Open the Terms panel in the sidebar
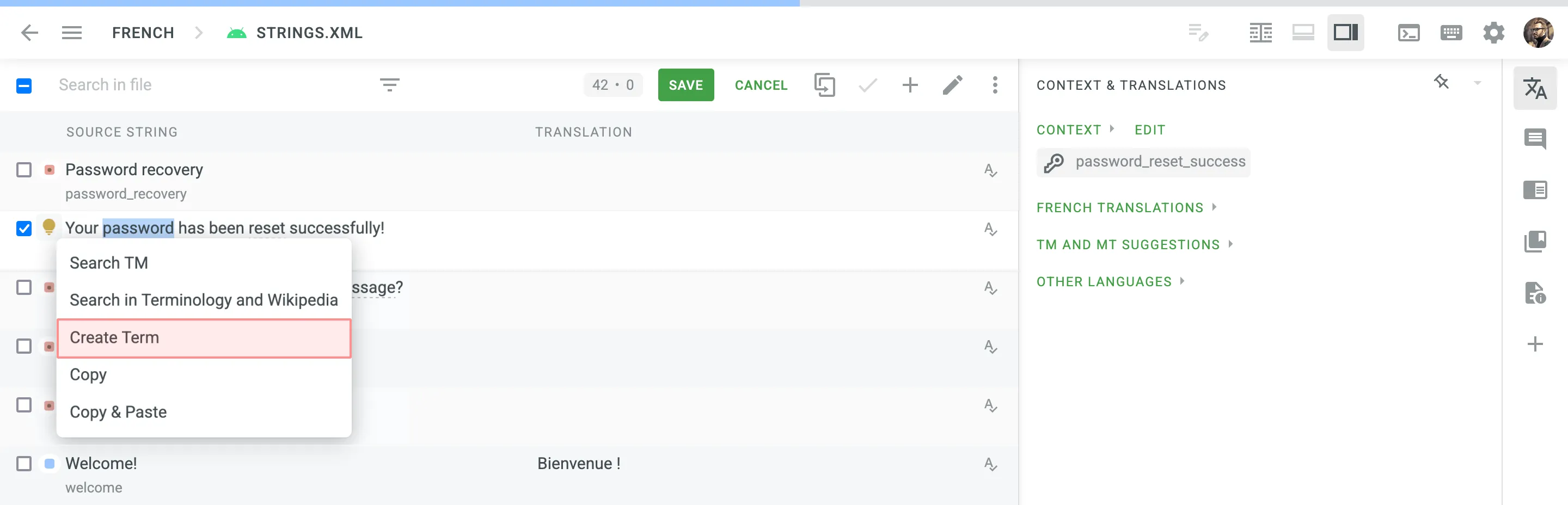 (1536, 190)
